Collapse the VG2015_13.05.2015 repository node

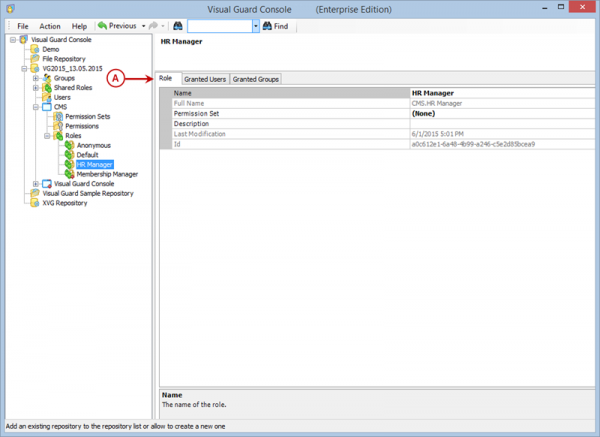pyautogui.click(x=24, y=69)
